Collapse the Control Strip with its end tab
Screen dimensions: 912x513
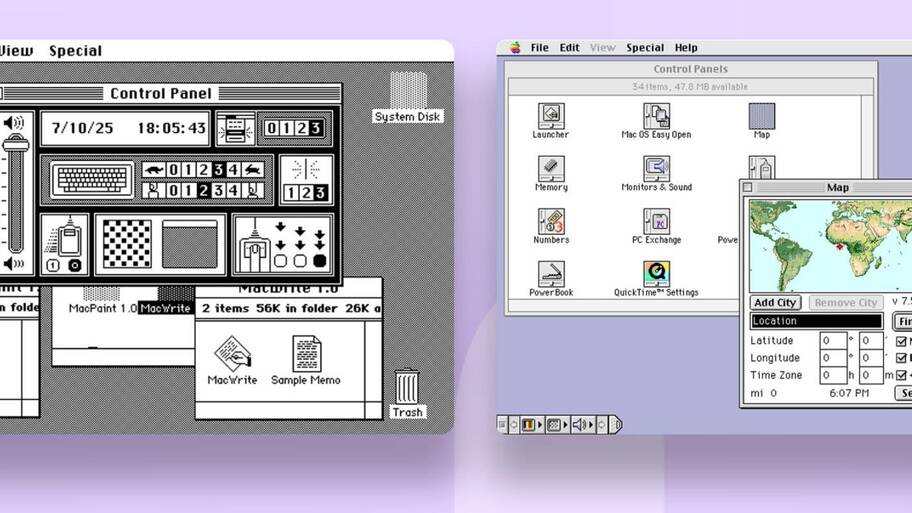click(x=618, y=425)
